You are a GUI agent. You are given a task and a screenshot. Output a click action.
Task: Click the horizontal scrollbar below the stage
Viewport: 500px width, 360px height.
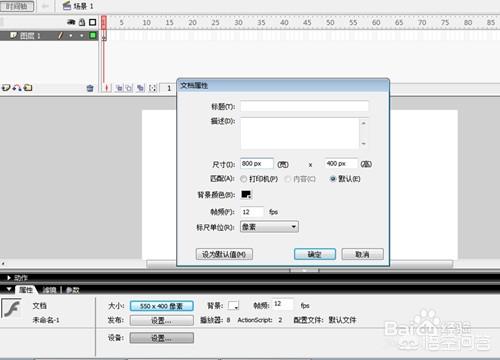pyautogui.click(x=299, y=264)
